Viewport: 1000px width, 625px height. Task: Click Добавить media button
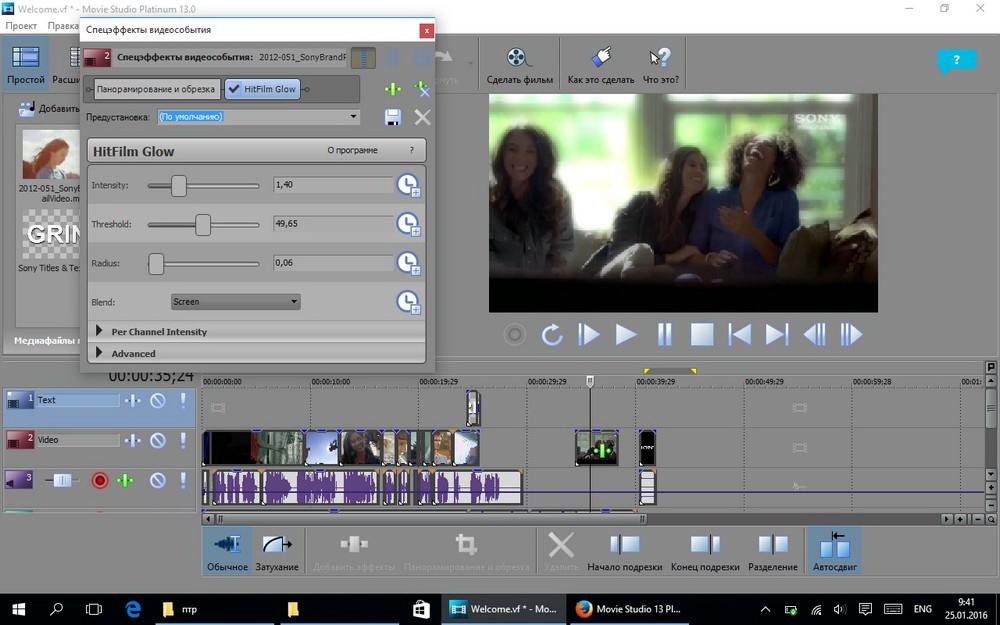click(x=48, y=108)
